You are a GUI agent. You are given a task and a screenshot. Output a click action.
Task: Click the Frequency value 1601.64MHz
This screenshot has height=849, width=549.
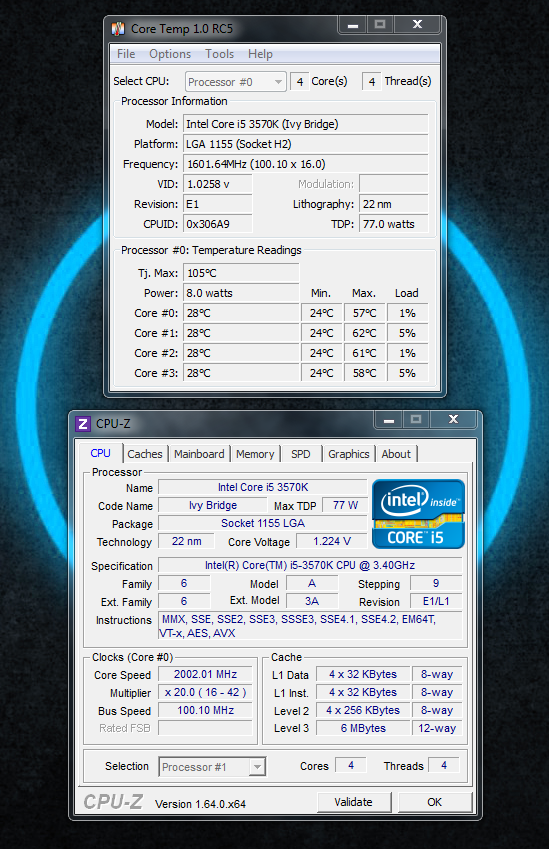pyautogui.click(x=305, y=164)
